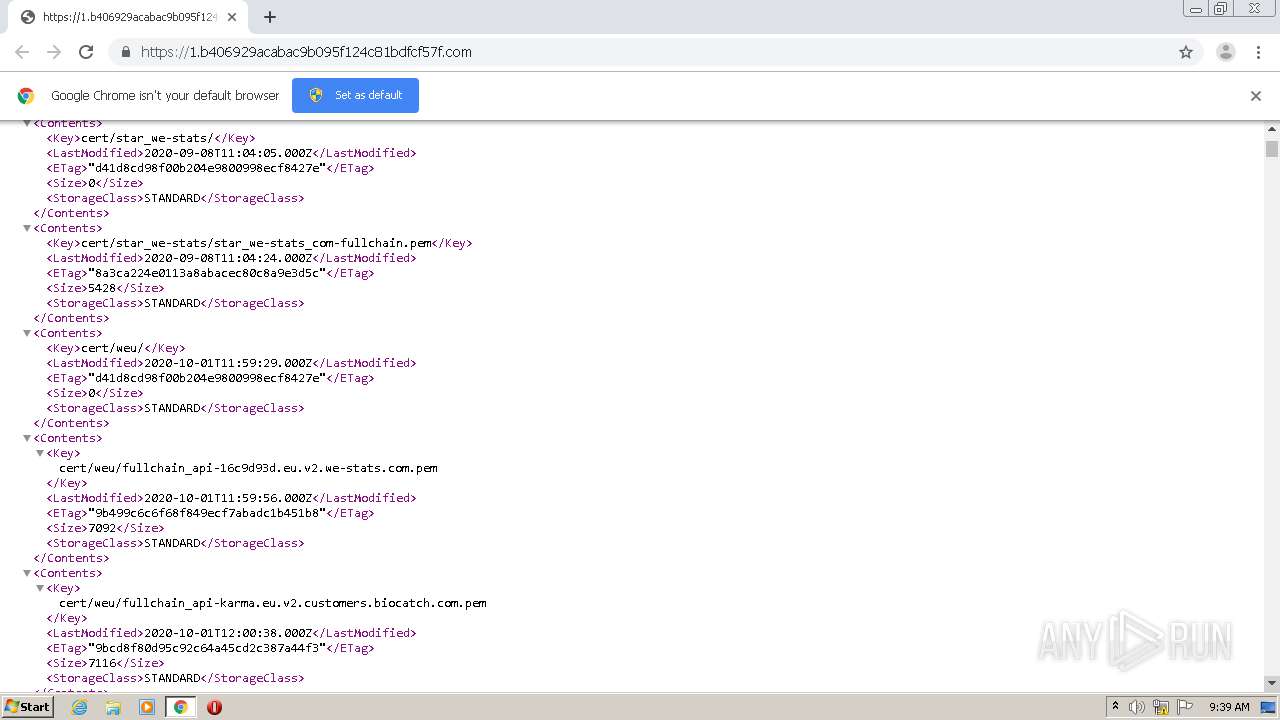Select the open browser tab
Viewport: 1280px width, 720px height.
(x=127, y=17)
